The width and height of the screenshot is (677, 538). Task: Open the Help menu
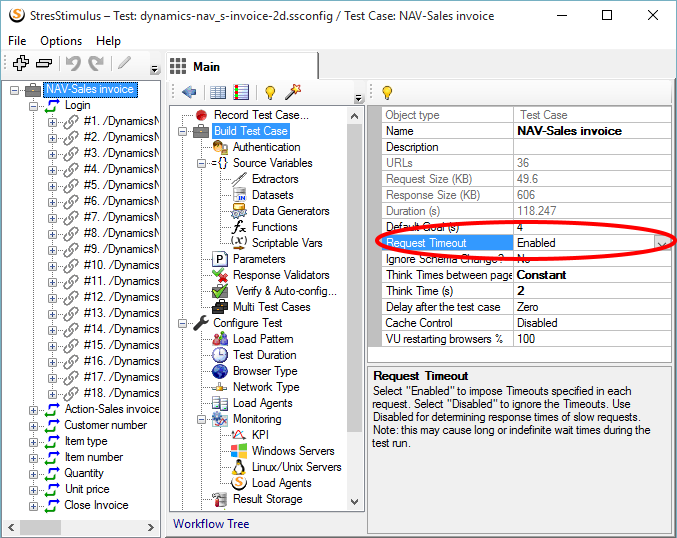point(108,41)
